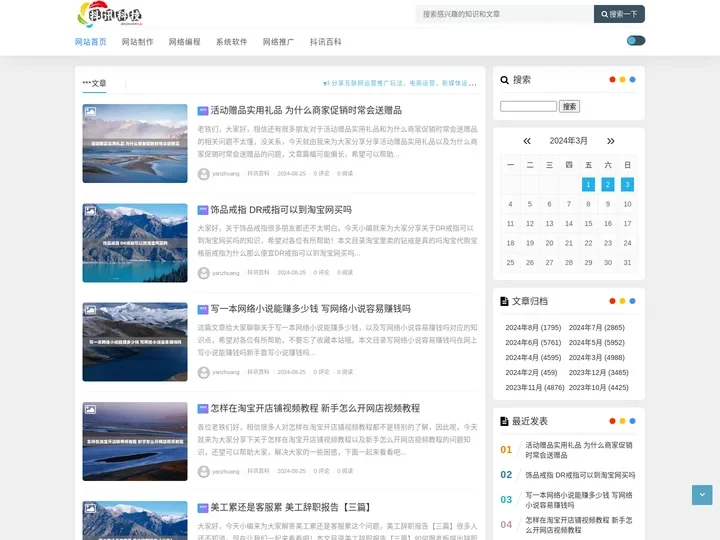Open the 抖讯百科 nav item
This screenshot has width=720, height=540.
(x=326, y=42)
